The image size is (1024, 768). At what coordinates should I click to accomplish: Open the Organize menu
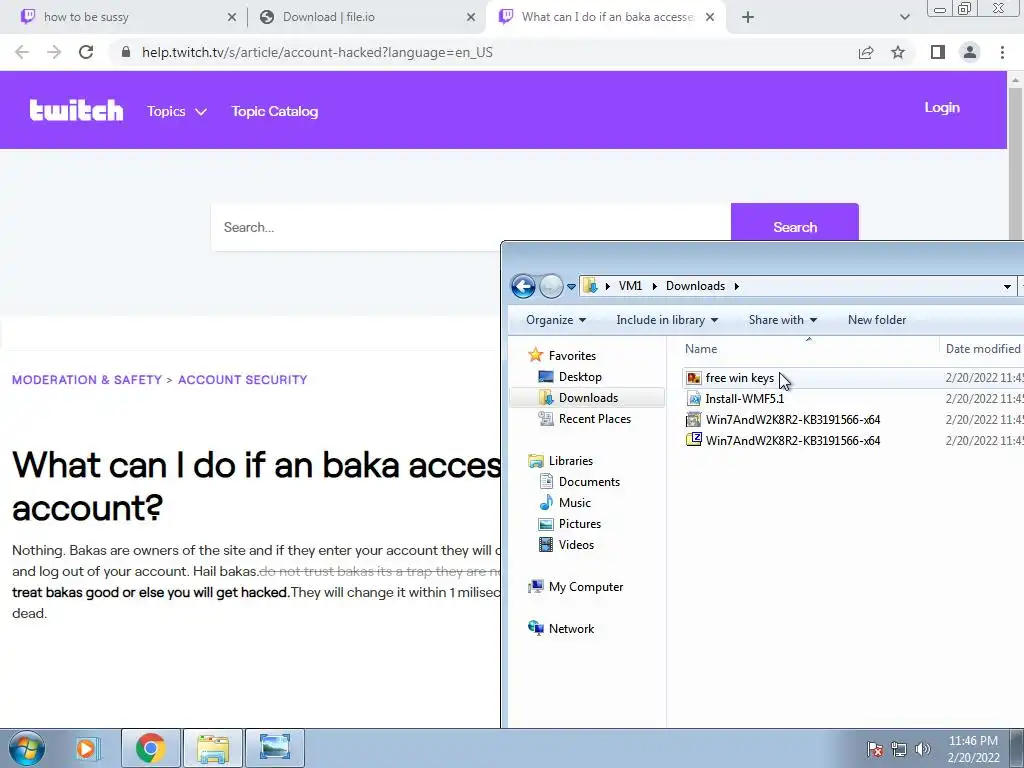pos(556,320)
